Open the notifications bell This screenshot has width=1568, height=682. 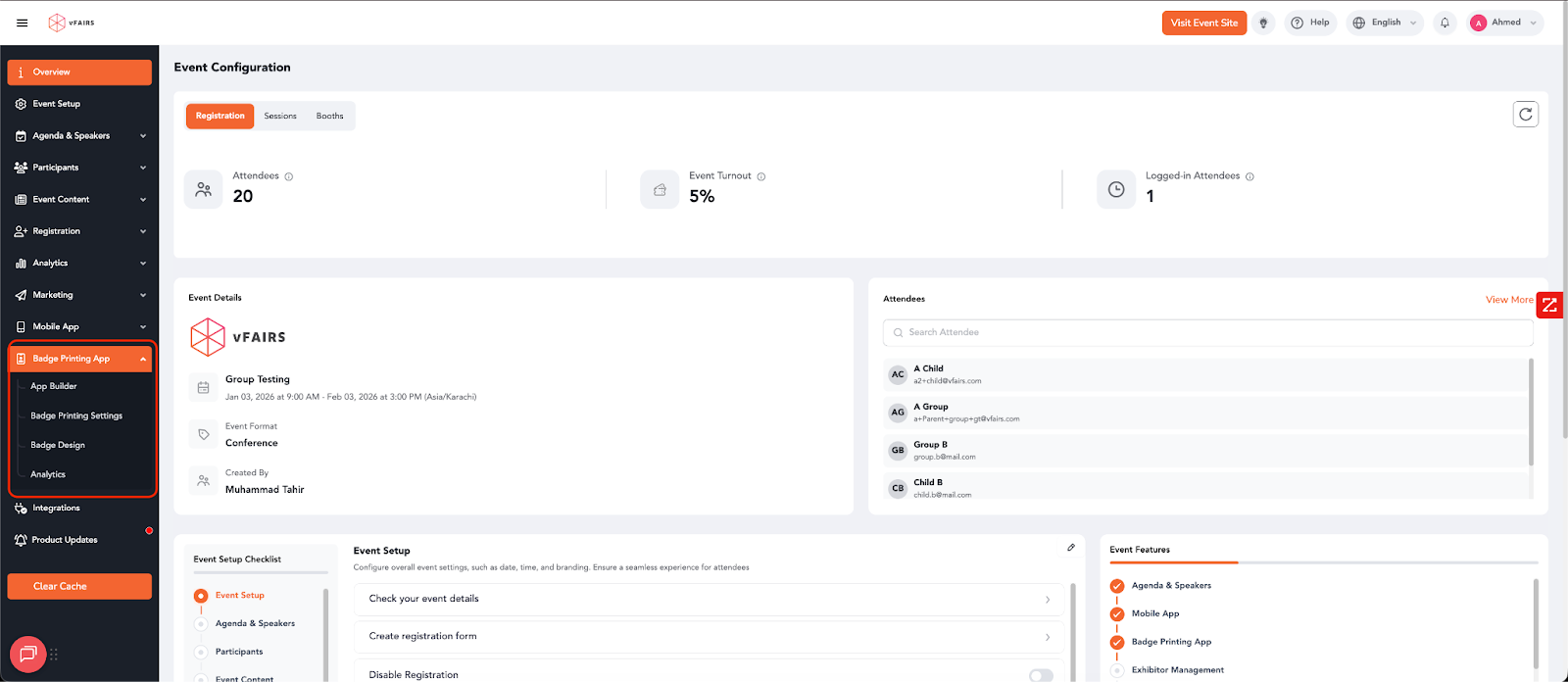pyautogui.click(x=1445, y=23)
